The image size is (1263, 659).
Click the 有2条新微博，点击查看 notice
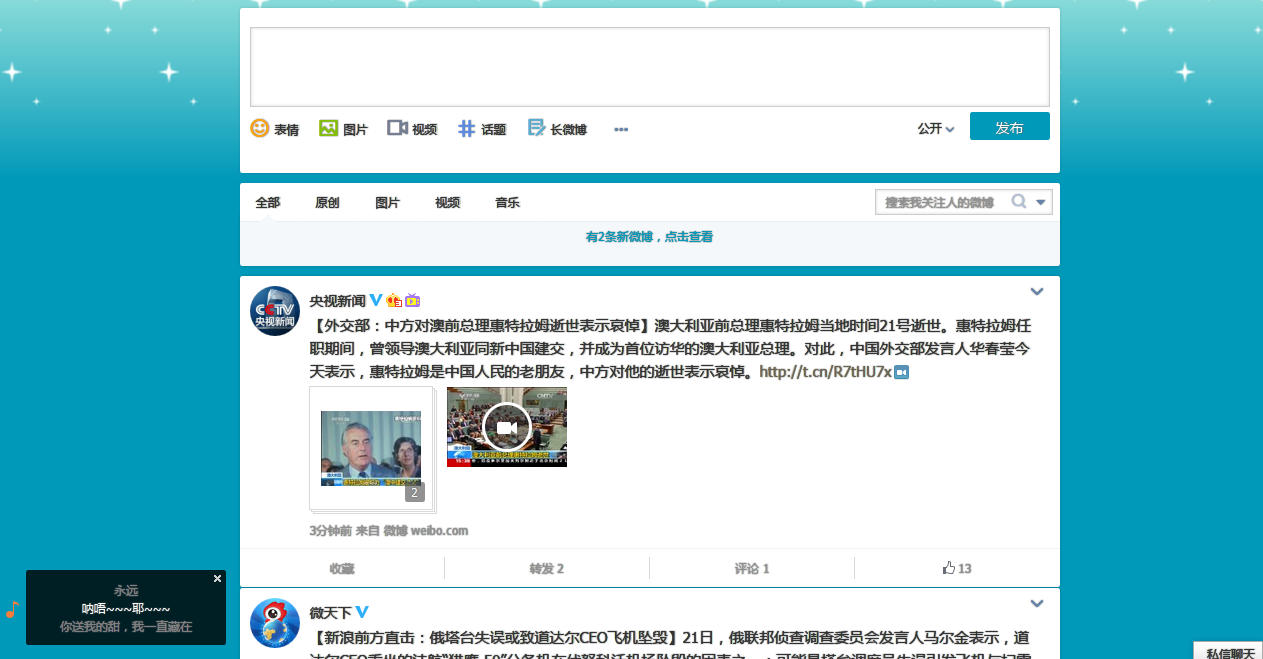click(x=649, y=237)
